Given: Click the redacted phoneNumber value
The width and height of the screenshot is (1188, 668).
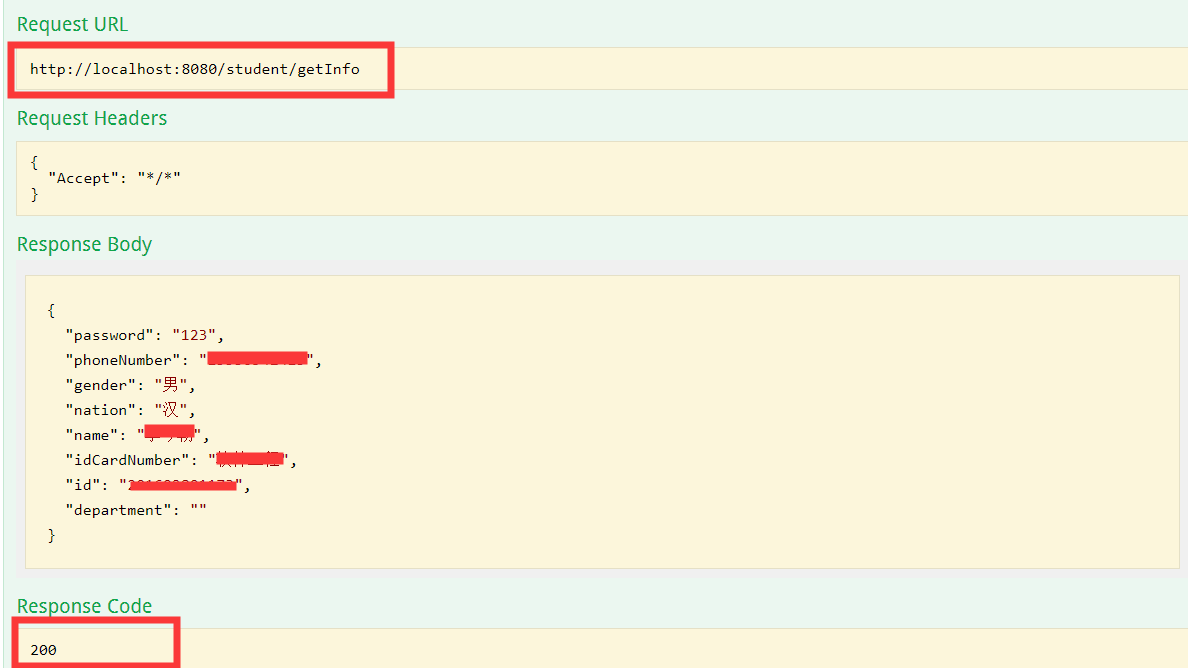Looking at the screenshot, I should [x=257, y=359].
